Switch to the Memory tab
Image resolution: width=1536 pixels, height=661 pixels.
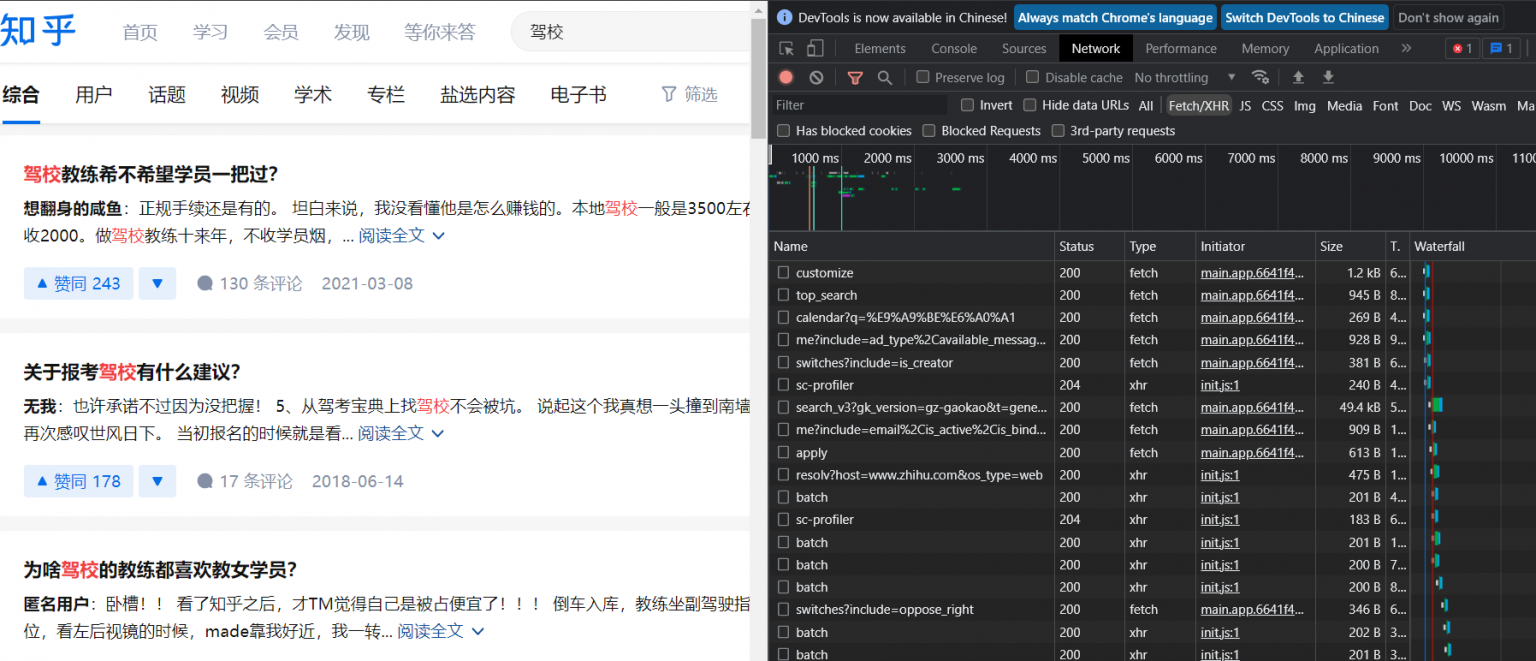point(1265,48)
